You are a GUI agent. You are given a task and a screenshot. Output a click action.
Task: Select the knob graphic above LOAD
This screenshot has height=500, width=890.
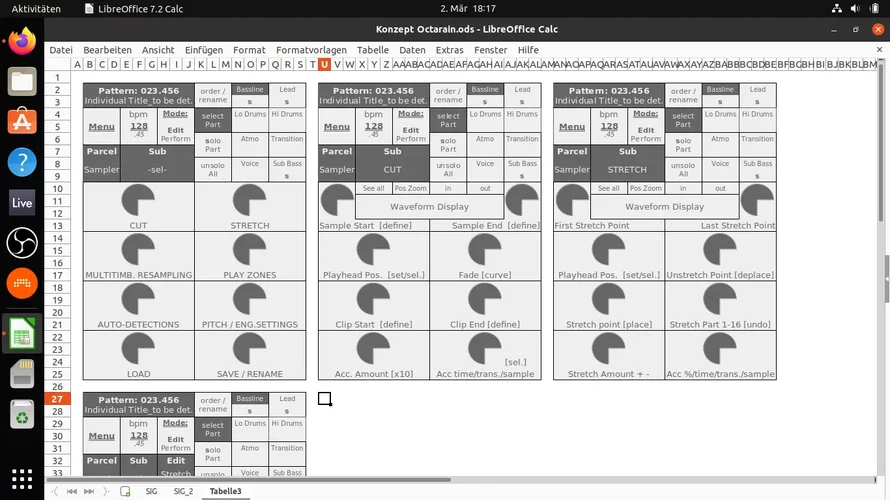pyautogui.click(x=138, y=348)
